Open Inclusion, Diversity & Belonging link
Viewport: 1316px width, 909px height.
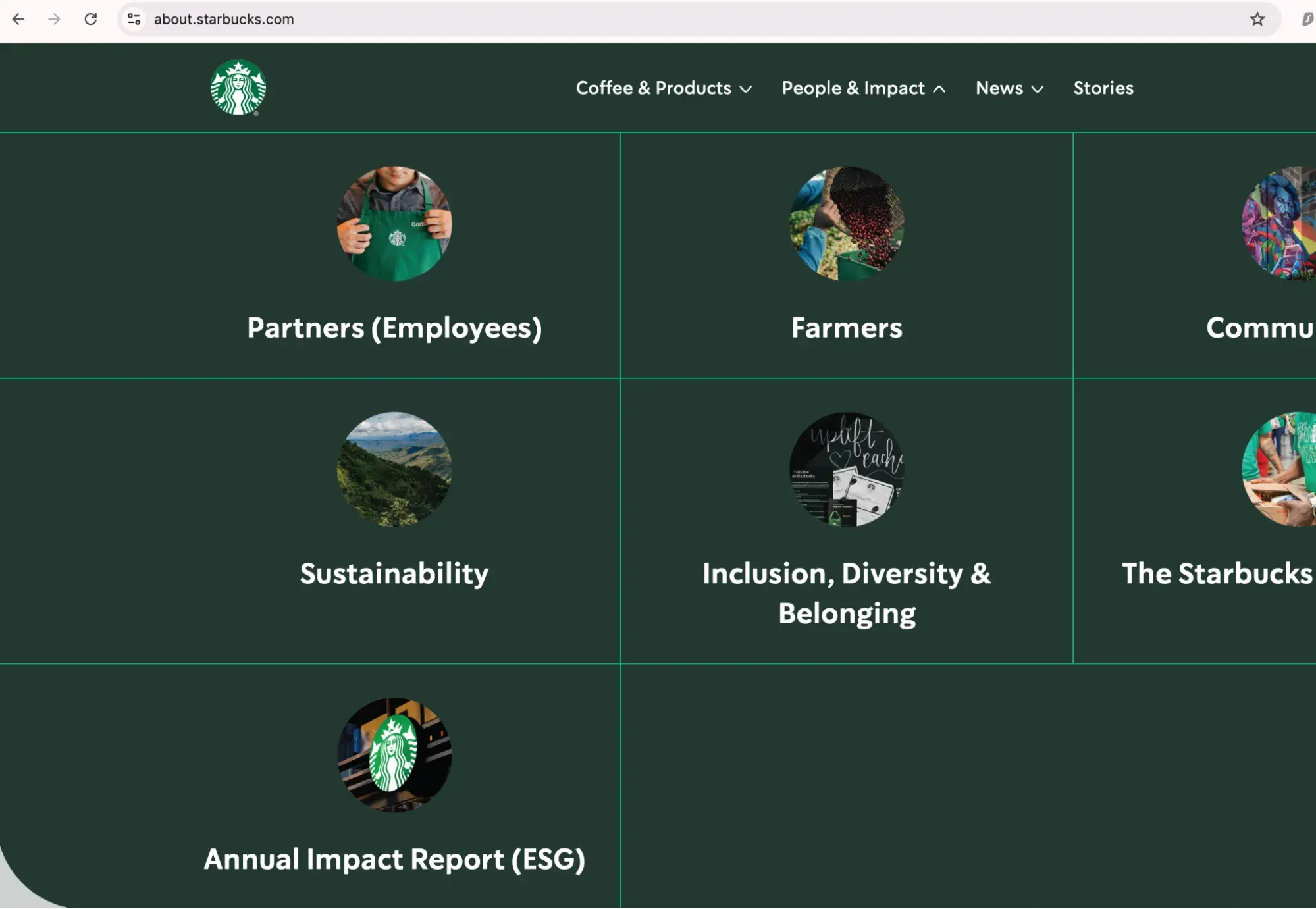point(847,594)
